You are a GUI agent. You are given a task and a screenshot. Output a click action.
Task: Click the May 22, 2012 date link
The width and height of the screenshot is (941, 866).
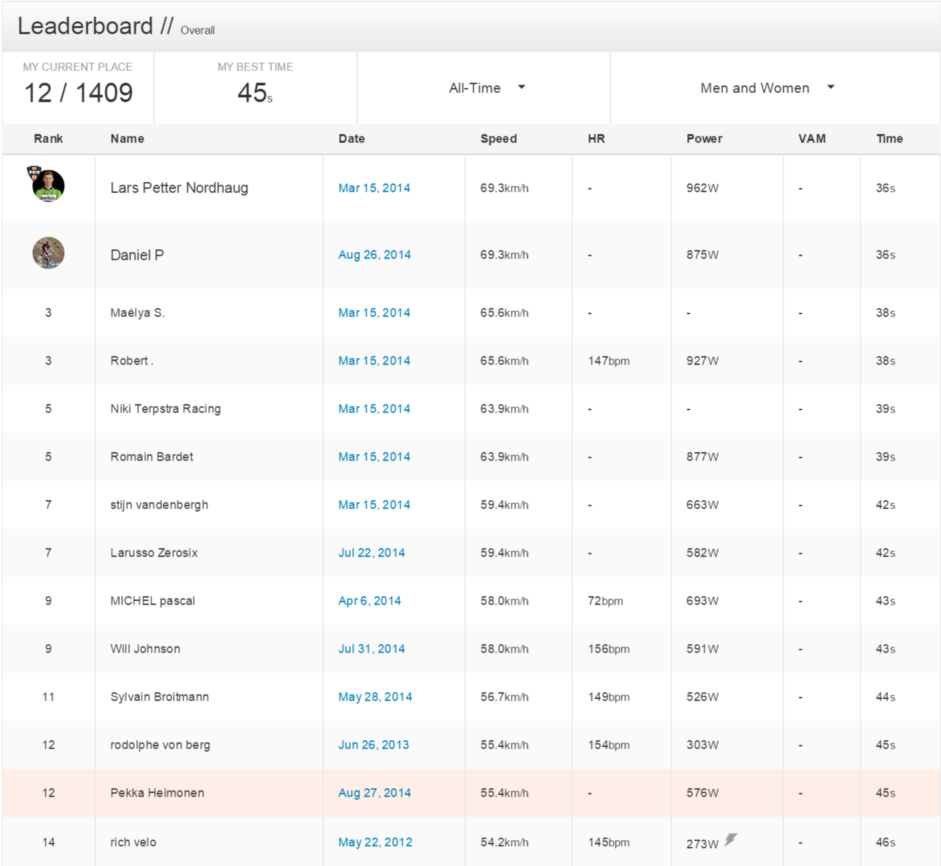coord(375,842)
